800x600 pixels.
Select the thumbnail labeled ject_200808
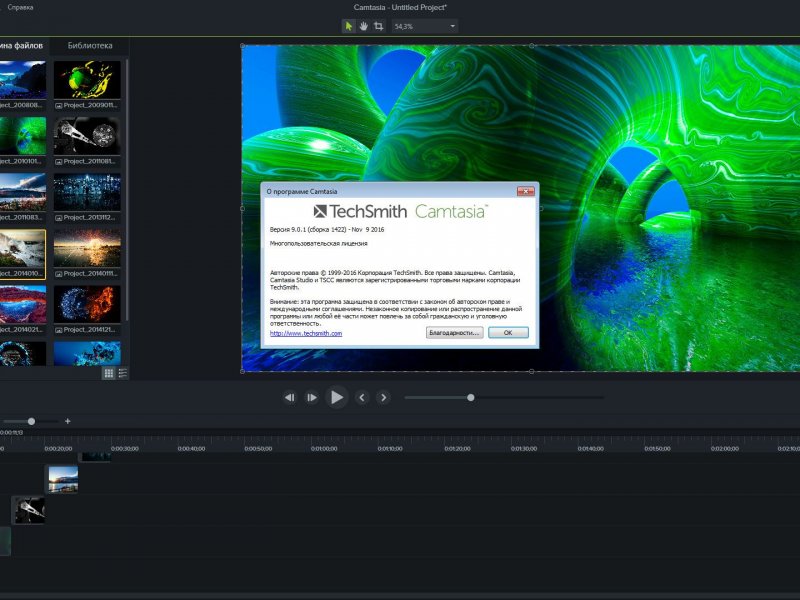[22, 80]
